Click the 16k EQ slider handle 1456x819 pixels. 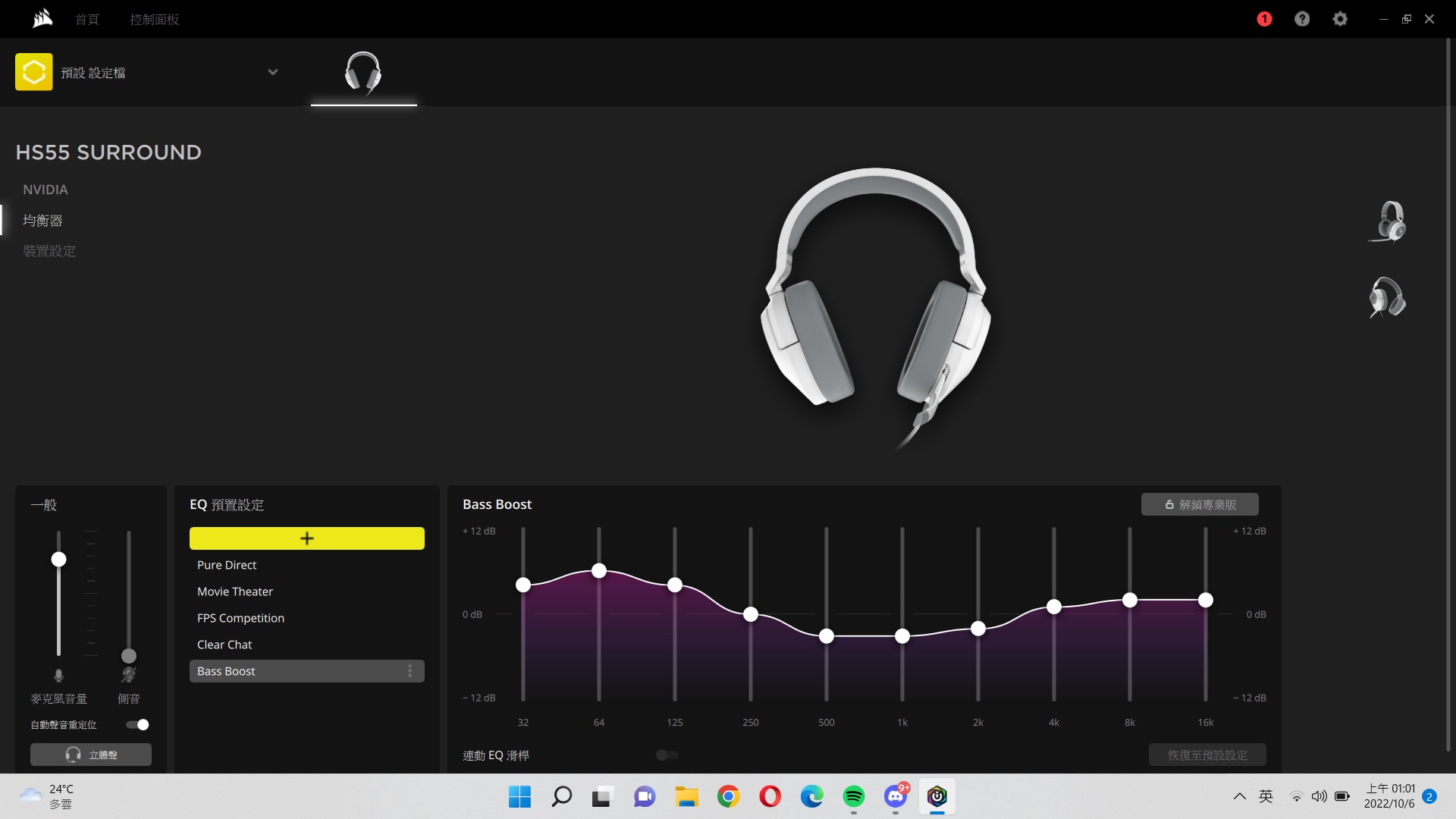tap(1206, 600)
